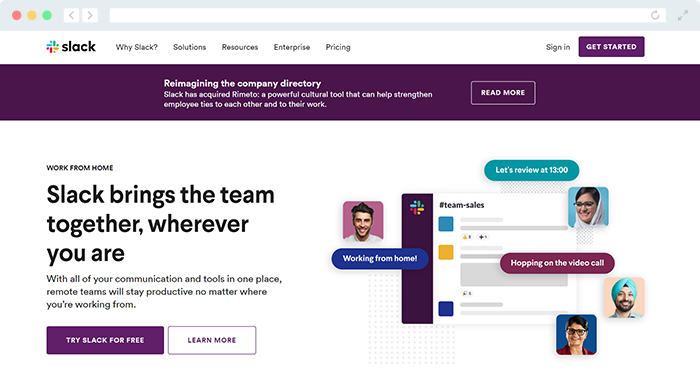Click the woman with glasses on blue background

click(x=576, y=335)
